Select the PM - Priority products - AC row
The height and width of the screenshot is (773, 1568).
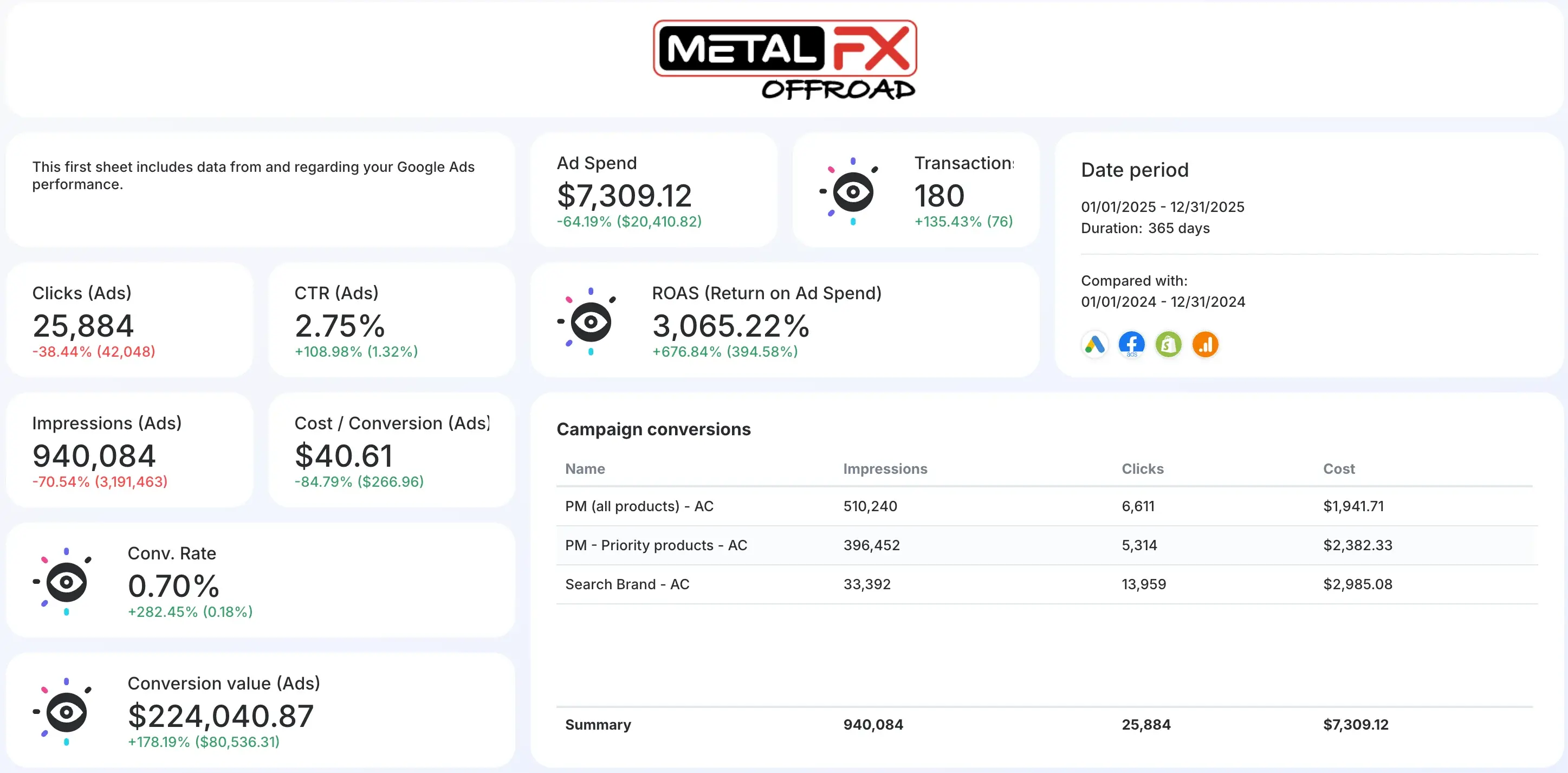coord(1047,545)
